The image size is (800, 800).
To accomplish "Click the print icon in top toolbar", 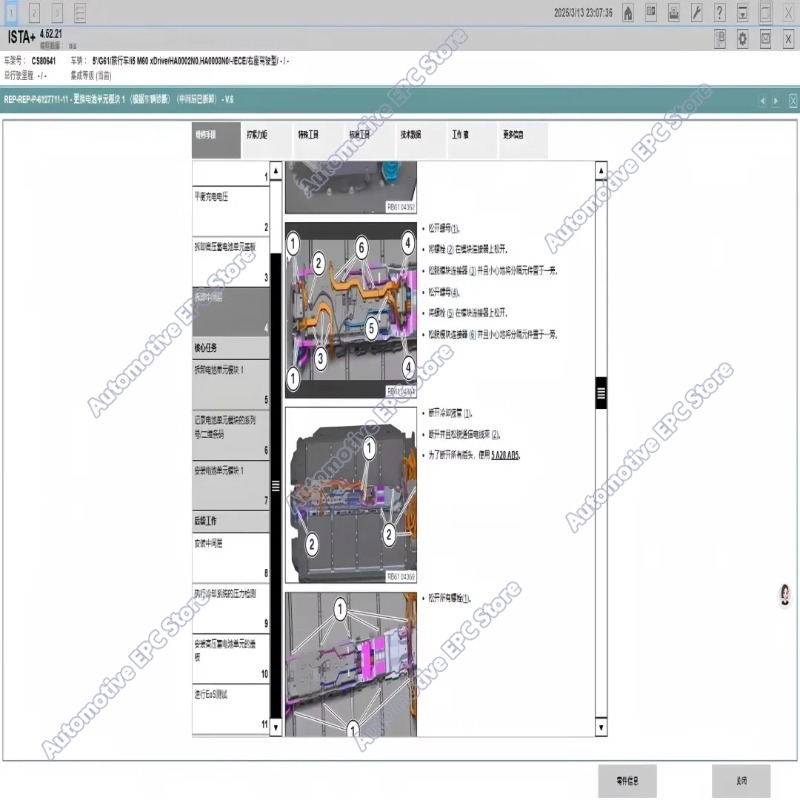I will tap(673, 13).
